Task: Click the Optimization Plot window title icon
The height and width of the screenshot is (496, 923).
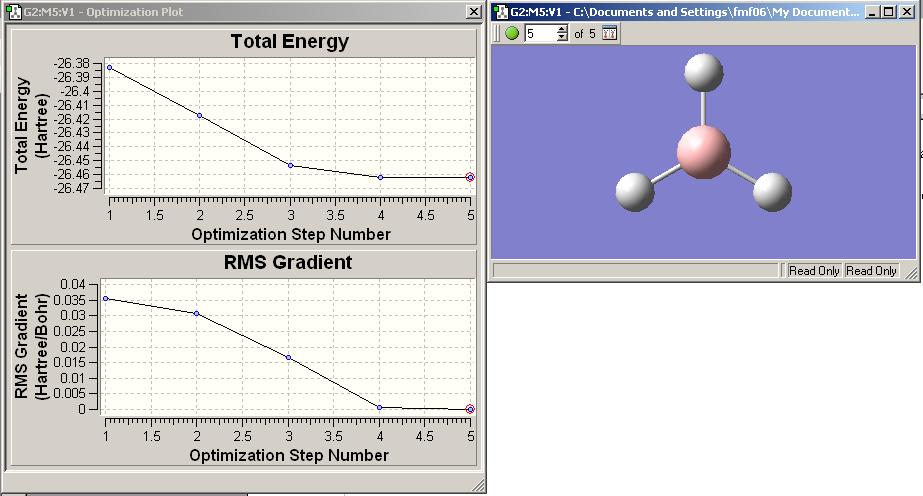Action: [13, 12]
